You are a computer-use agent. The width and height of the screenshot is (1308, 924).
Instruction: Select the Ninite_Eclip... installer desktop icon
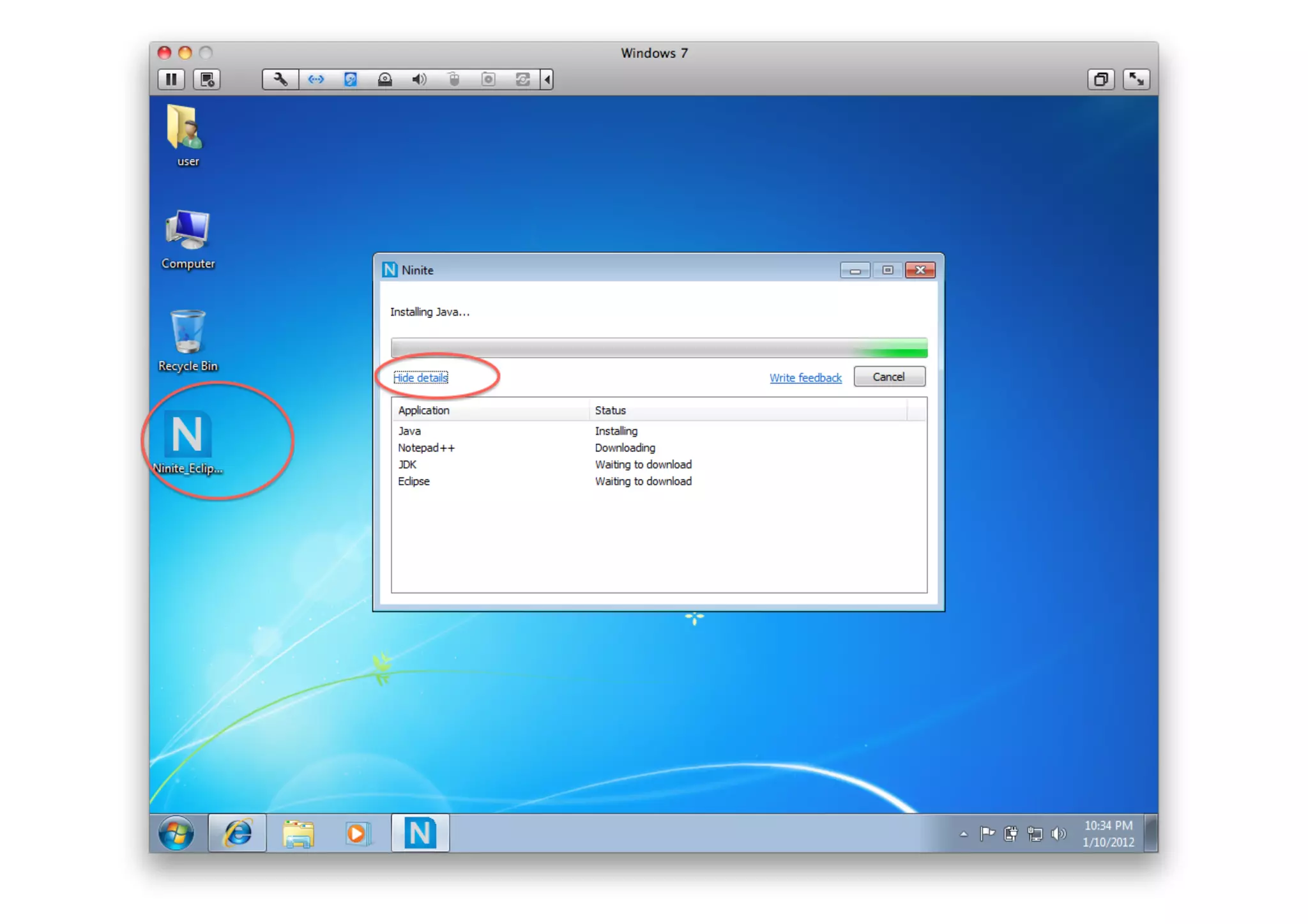pos(188,443)
